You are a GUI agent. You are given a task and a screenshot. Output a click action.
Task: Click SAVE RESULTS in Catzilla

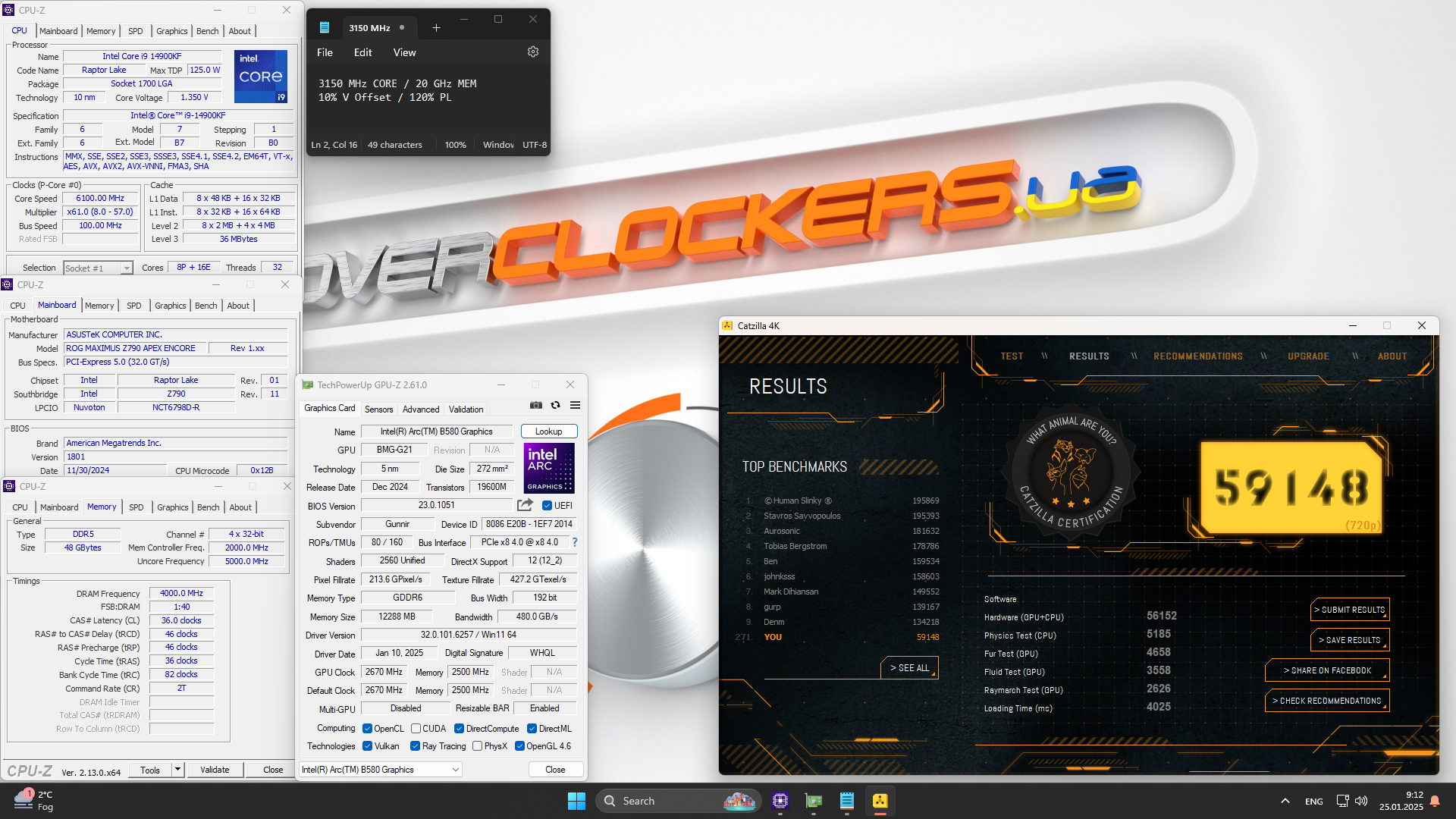coord(1350,640)
